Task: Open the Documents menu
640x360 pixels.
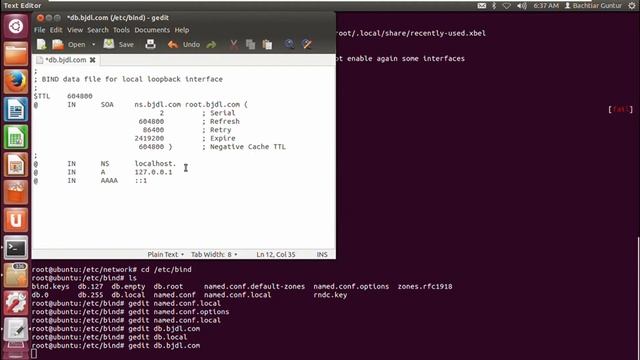Action: click(152, 30)
